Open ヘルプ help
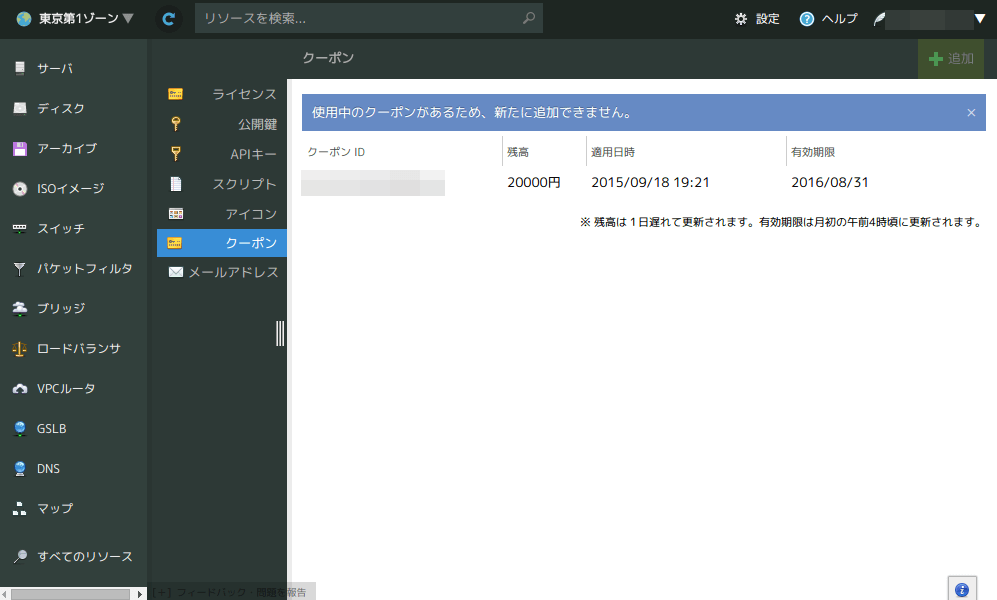This screenshot has height=600, width=997. (829, 19)
